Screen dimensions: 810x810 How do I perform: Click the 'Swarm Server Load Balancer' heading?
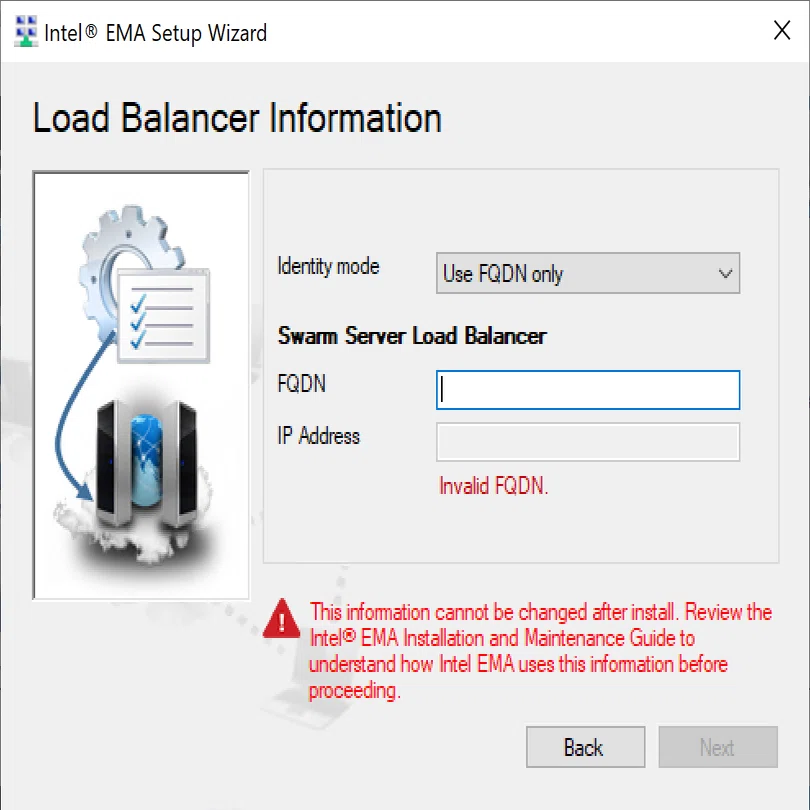pos(412,336)
